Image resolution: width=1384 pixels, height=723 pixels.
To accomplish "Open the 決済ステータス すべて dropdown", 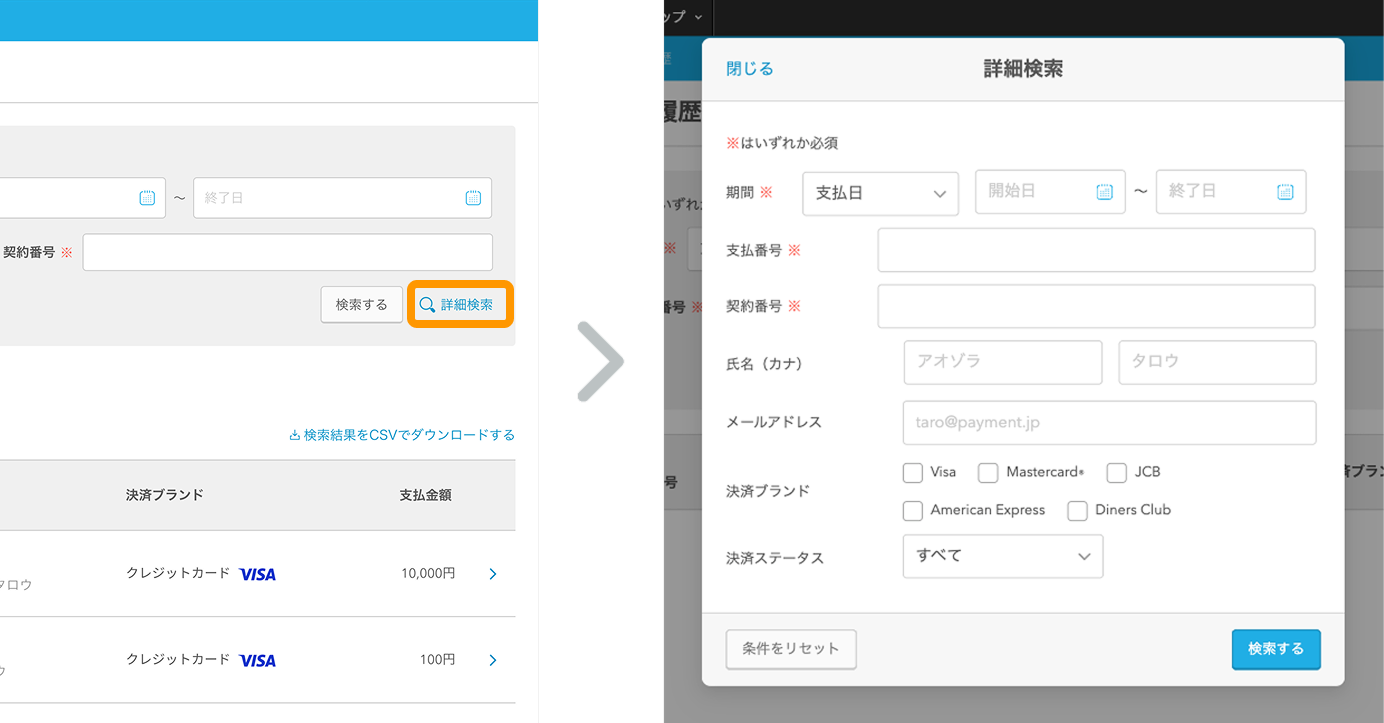I will [1001, 556].
